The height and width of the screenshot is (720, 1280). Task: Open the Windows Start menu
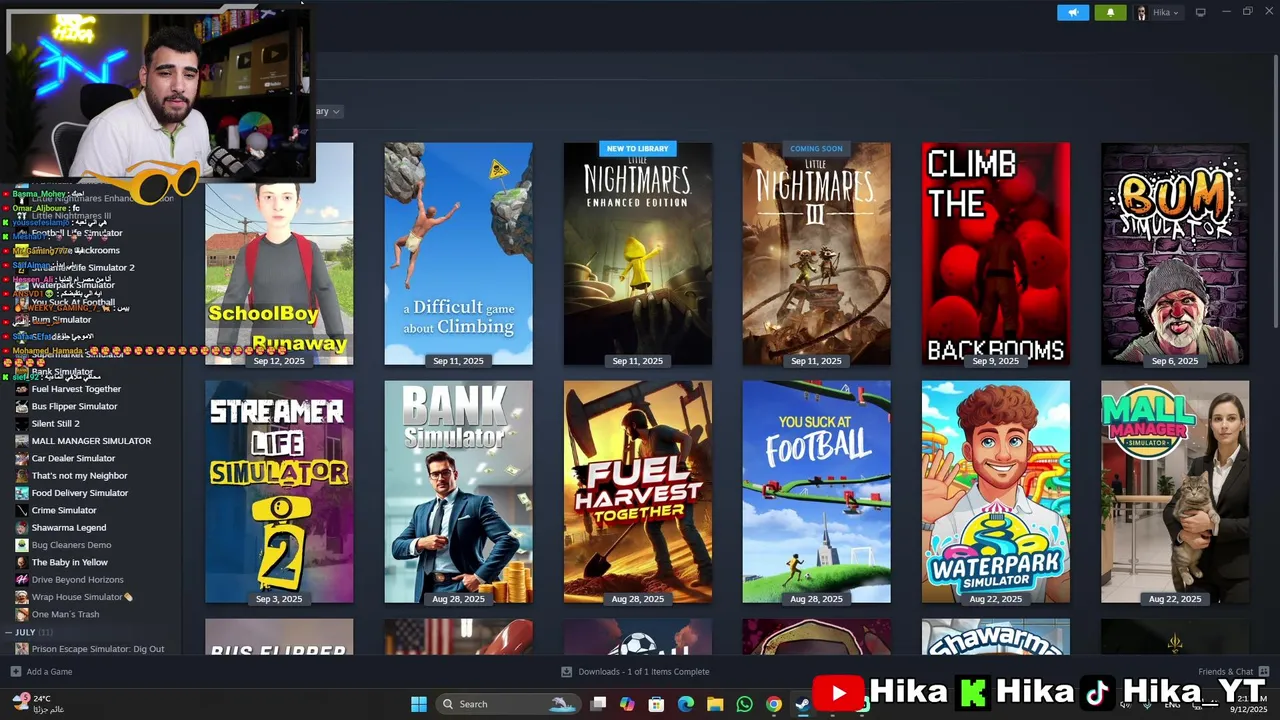click(419, 704)
